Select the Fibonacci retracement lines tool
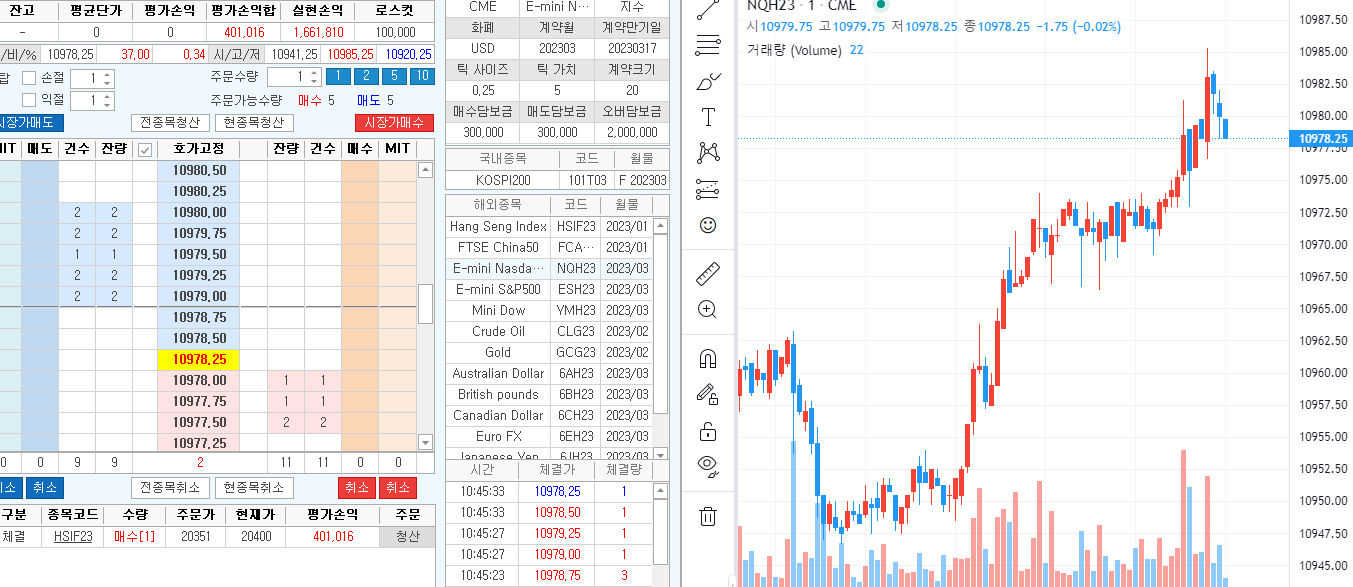The width and height of the screenshot is (1353, 587). pyautogui.click(x=708, y=45)
